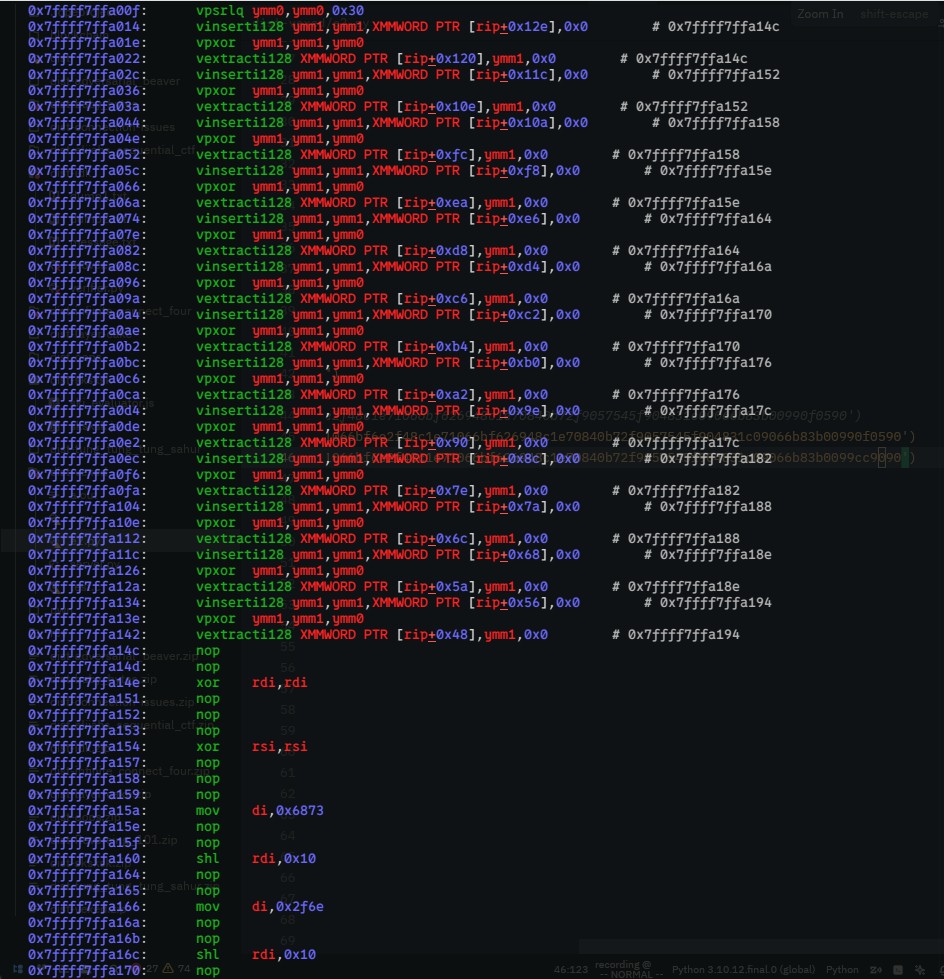Click the error count indicator showing 27

click(x=146, y=969)
